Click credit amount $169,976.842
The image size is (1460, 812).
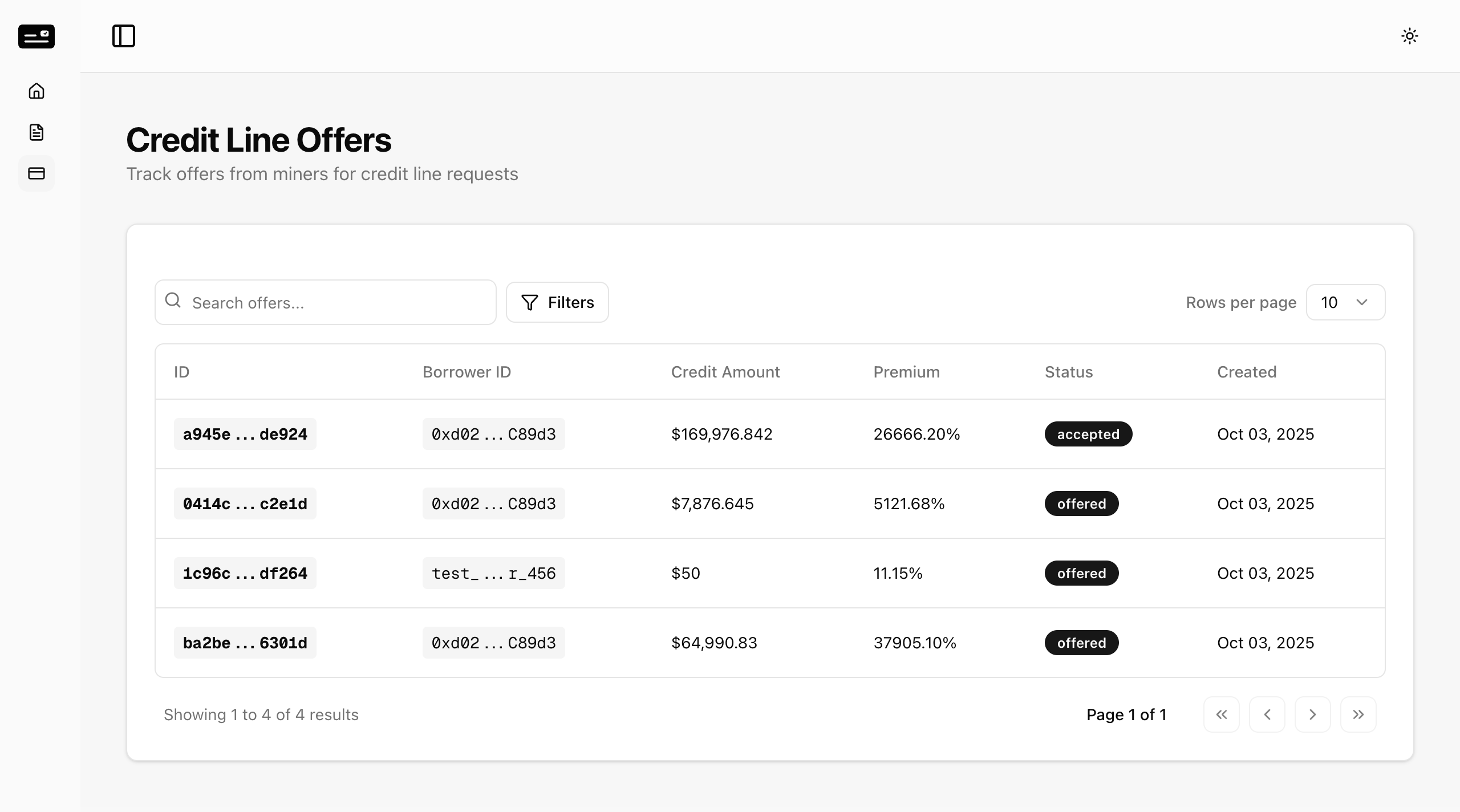(721, 434)
